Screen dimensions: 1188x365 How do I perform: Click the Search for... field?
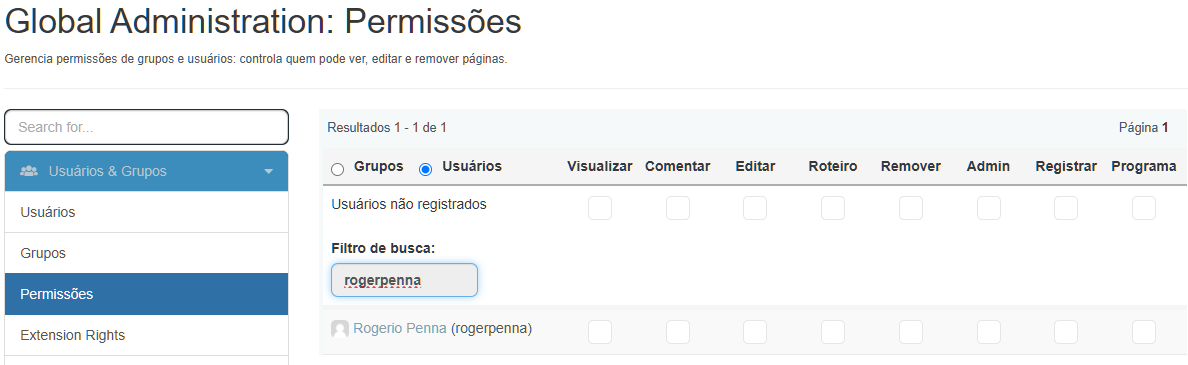tap(146, 127)
